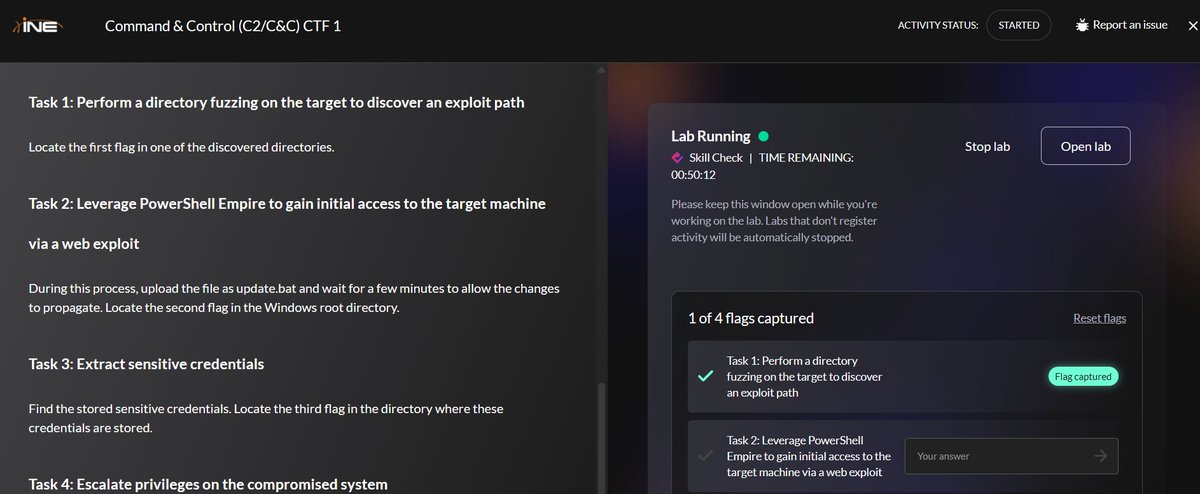Click the green checkmark for Task 1
The image size is (1200, 494).
[705, 377]
